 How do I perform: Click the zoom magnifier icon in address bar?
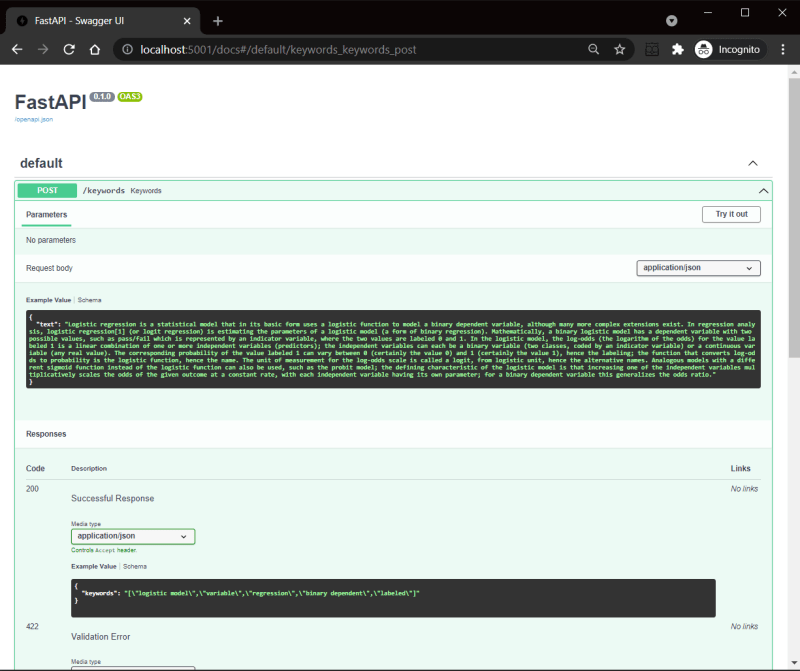593,49
